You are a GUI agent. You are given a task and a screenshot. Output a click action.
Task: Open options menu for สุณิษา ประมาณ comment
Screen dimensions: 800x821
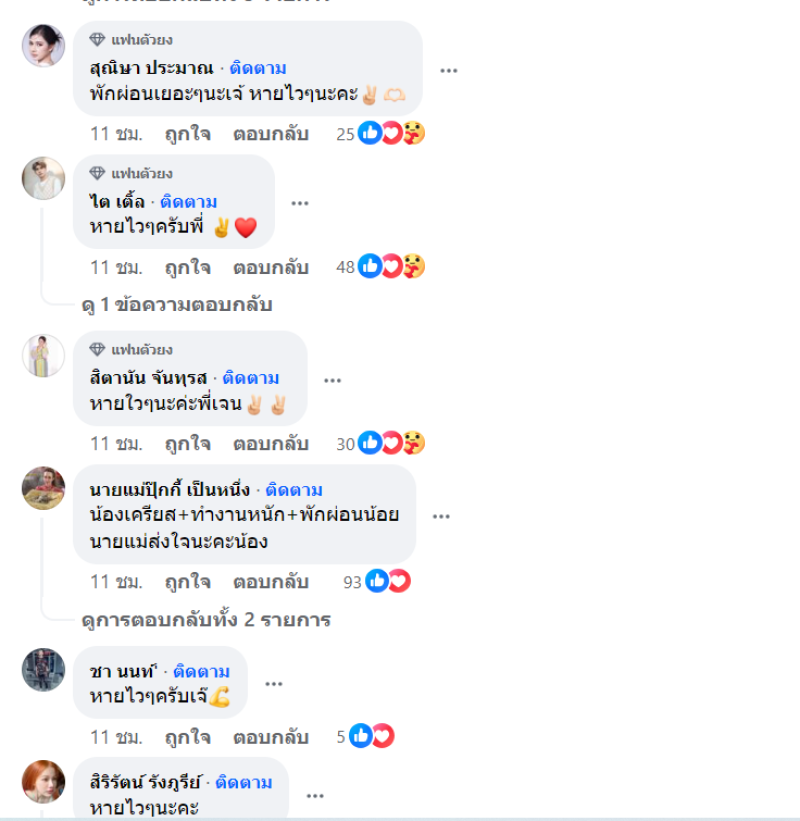tap(449, 70)
